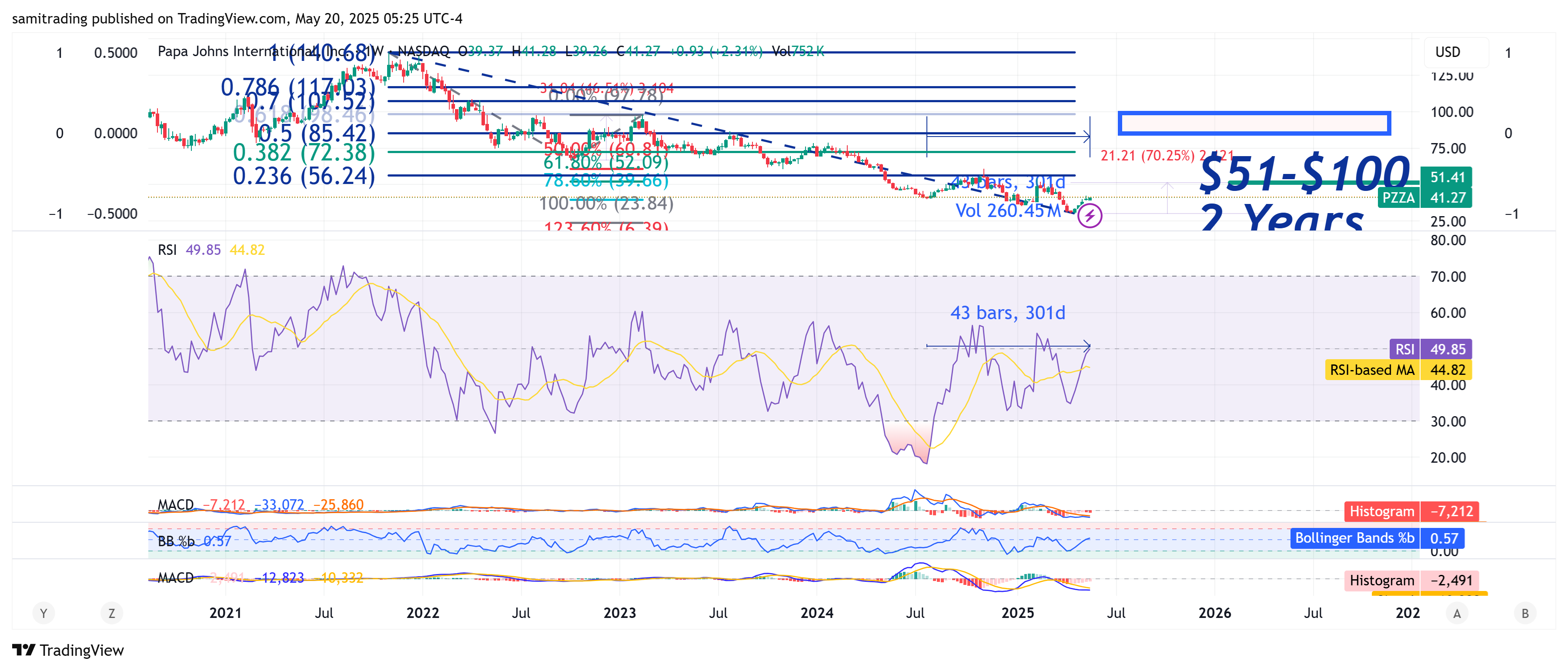Click the 2024 label on the time axis
This screenshot has height=671, width=1568.
(817, 613)
